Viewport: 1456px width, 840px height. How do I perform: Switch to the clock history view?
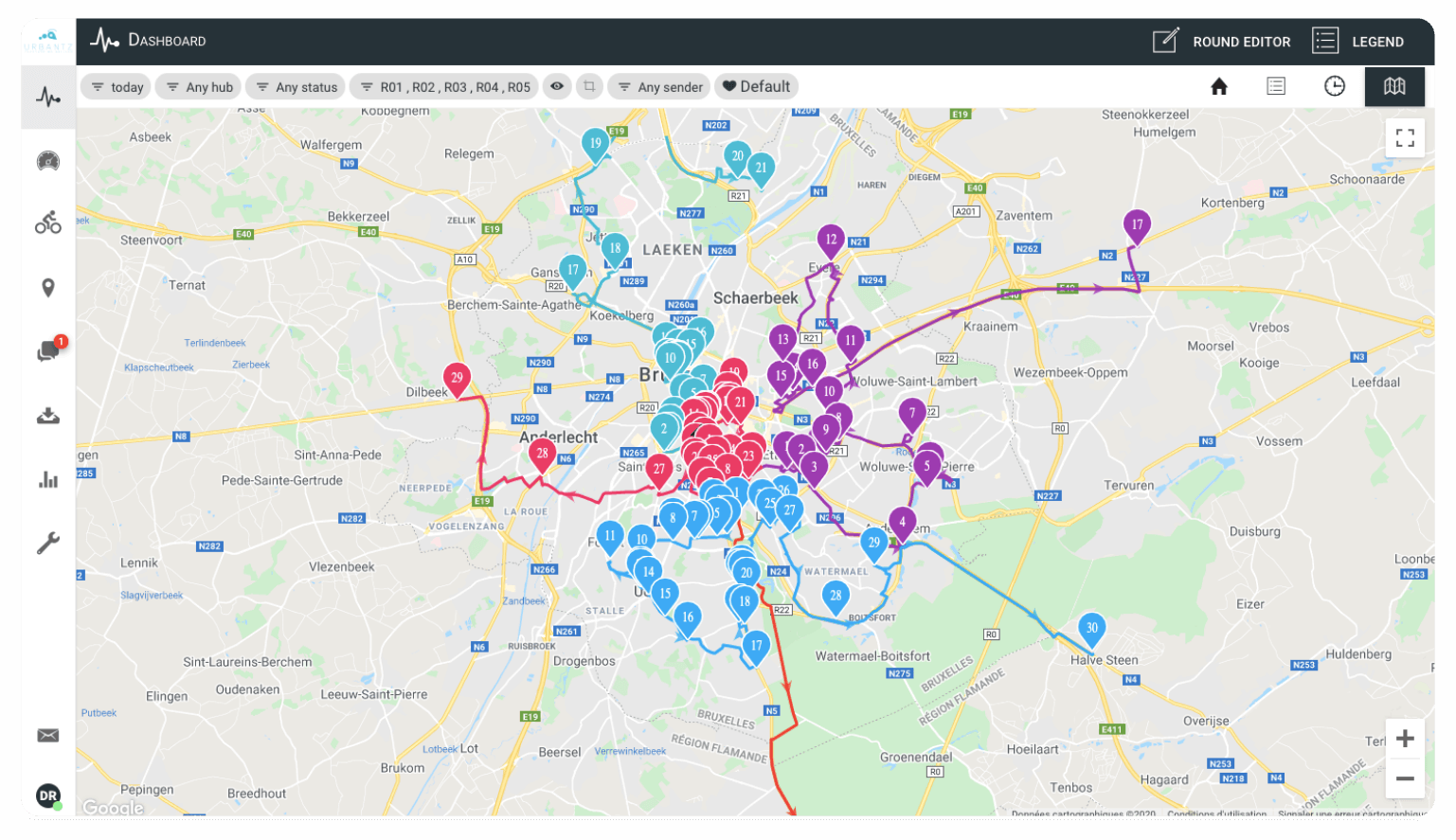(x=1334, y=86)
